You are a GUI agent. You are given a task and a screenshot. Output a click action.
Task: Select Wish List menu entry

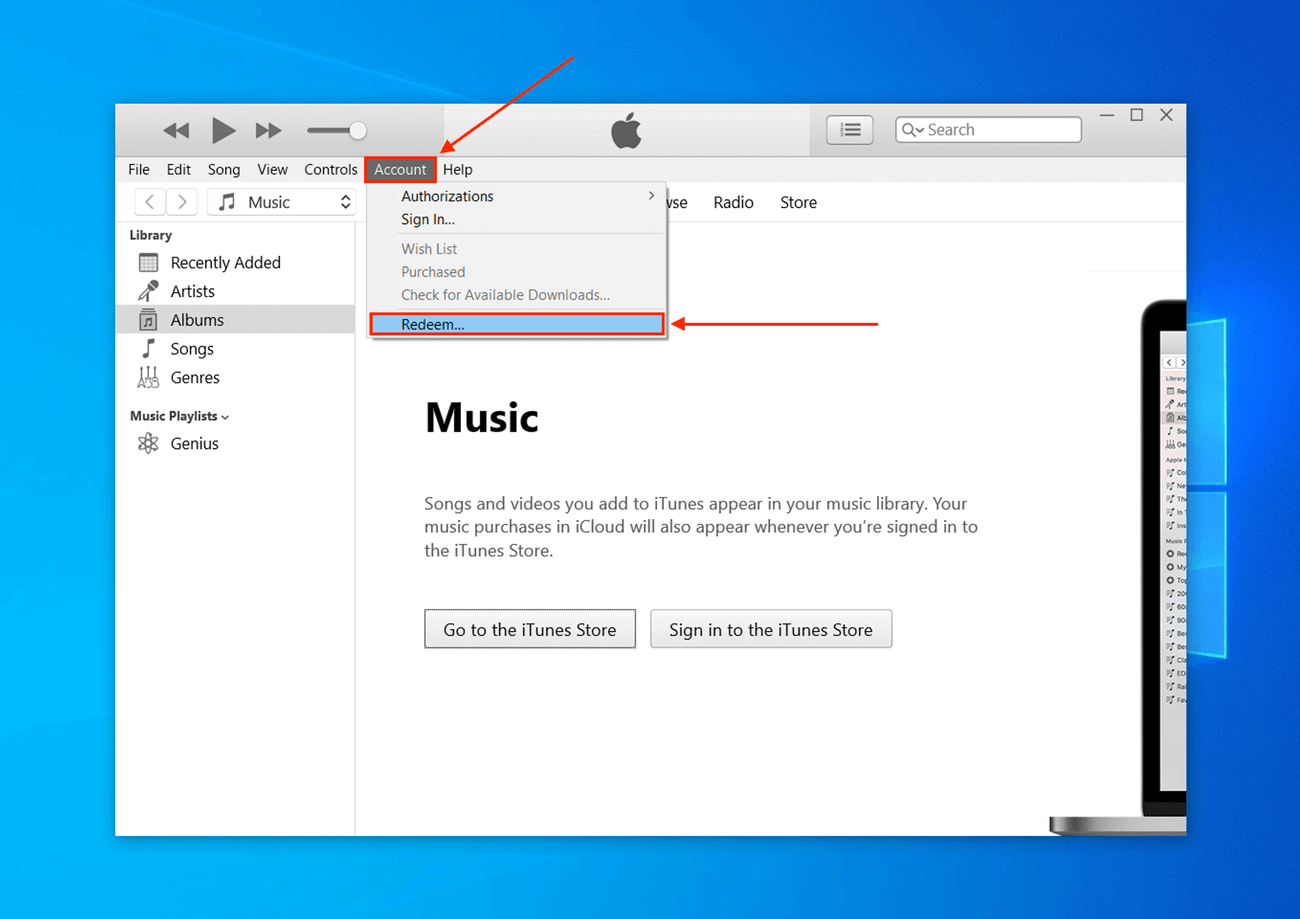tap(516, 248)
